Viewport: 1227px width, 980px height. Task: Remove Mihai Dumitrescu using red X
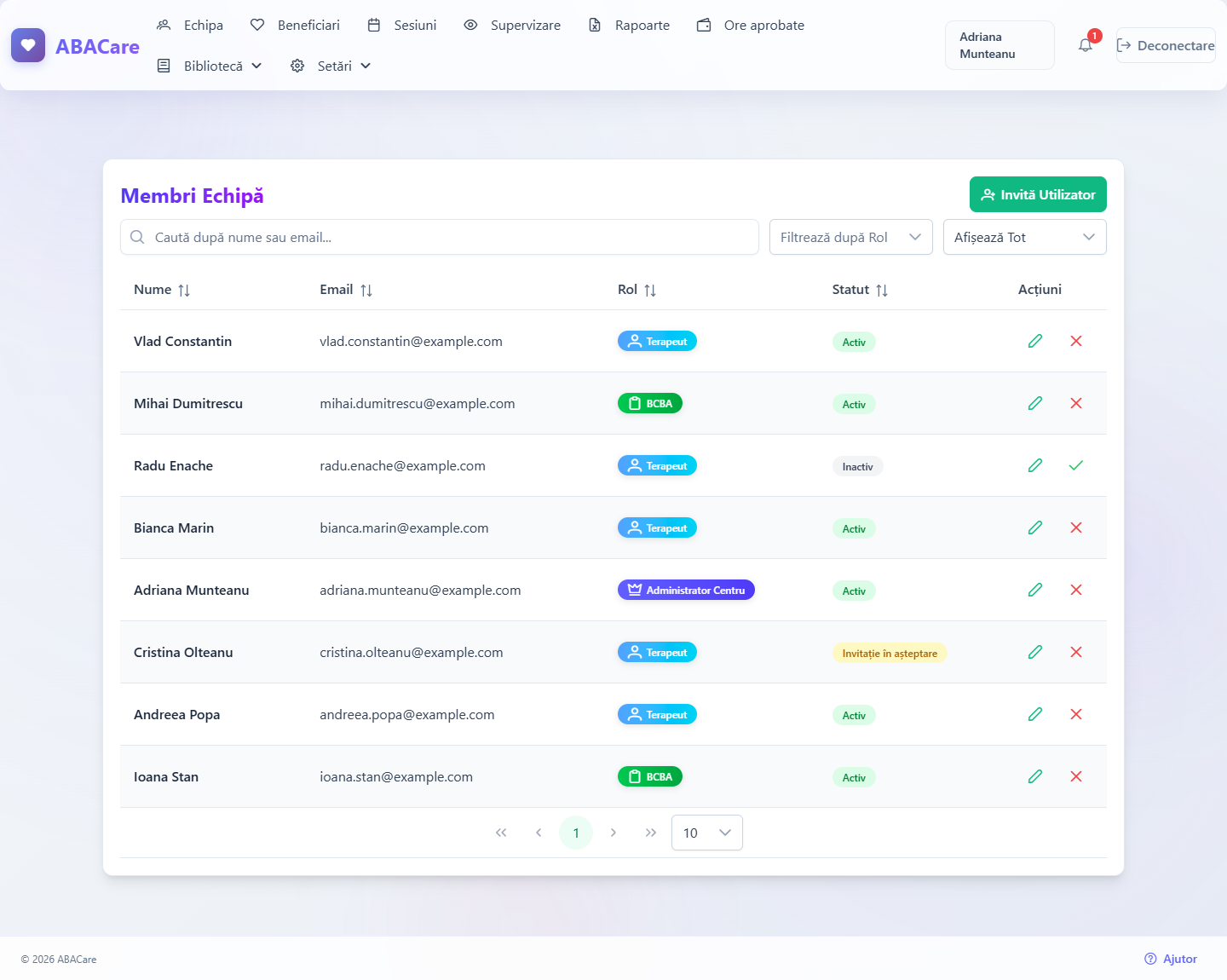tap(1076, 403)
